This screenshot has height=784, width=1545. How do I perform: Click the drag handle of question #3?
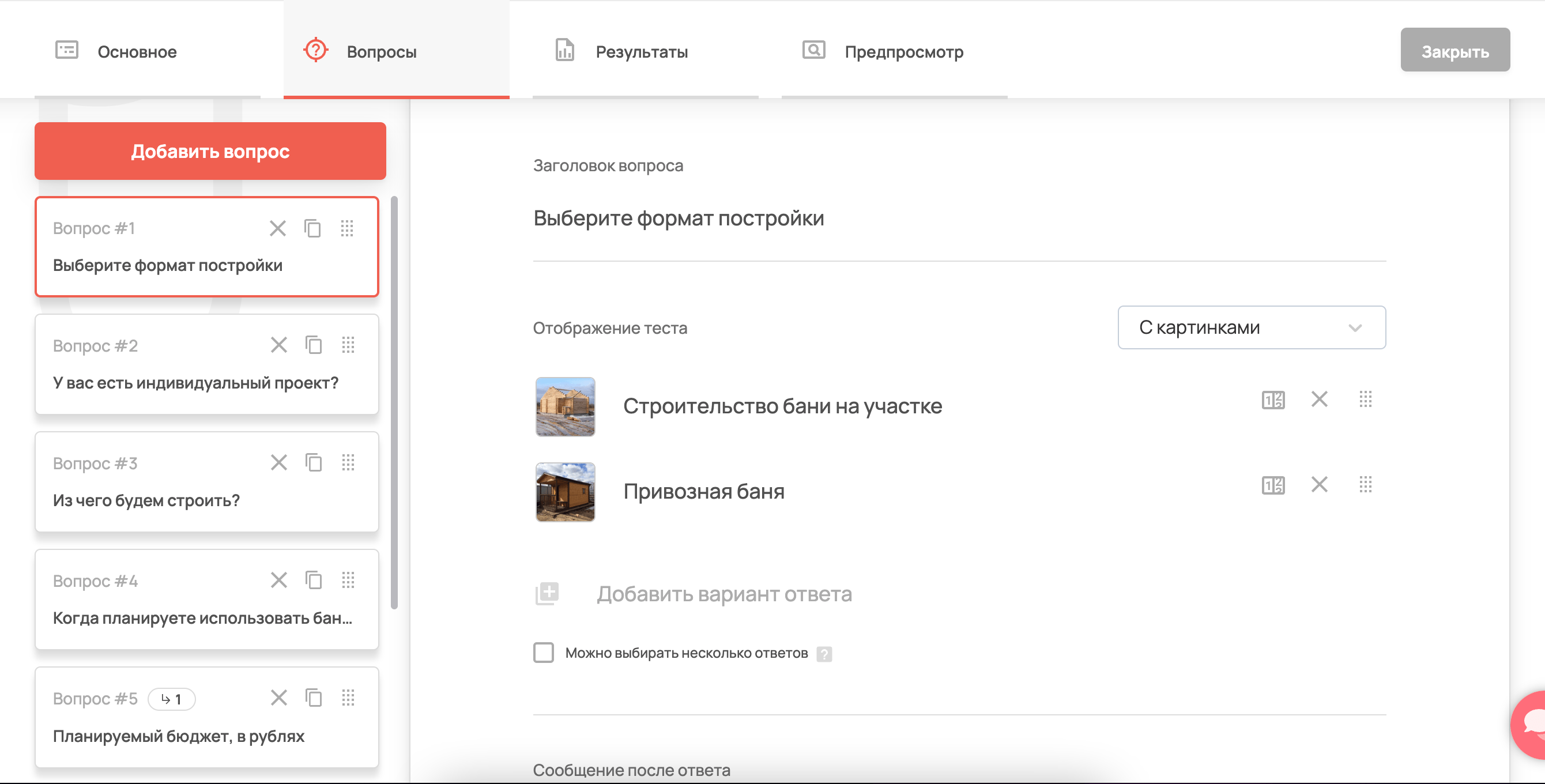pos(348,462)
